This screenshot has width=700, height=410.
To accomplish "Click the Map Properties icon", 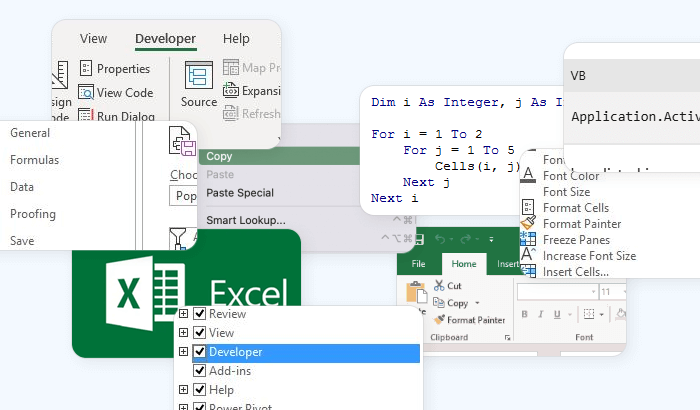I will coord(231,67).
